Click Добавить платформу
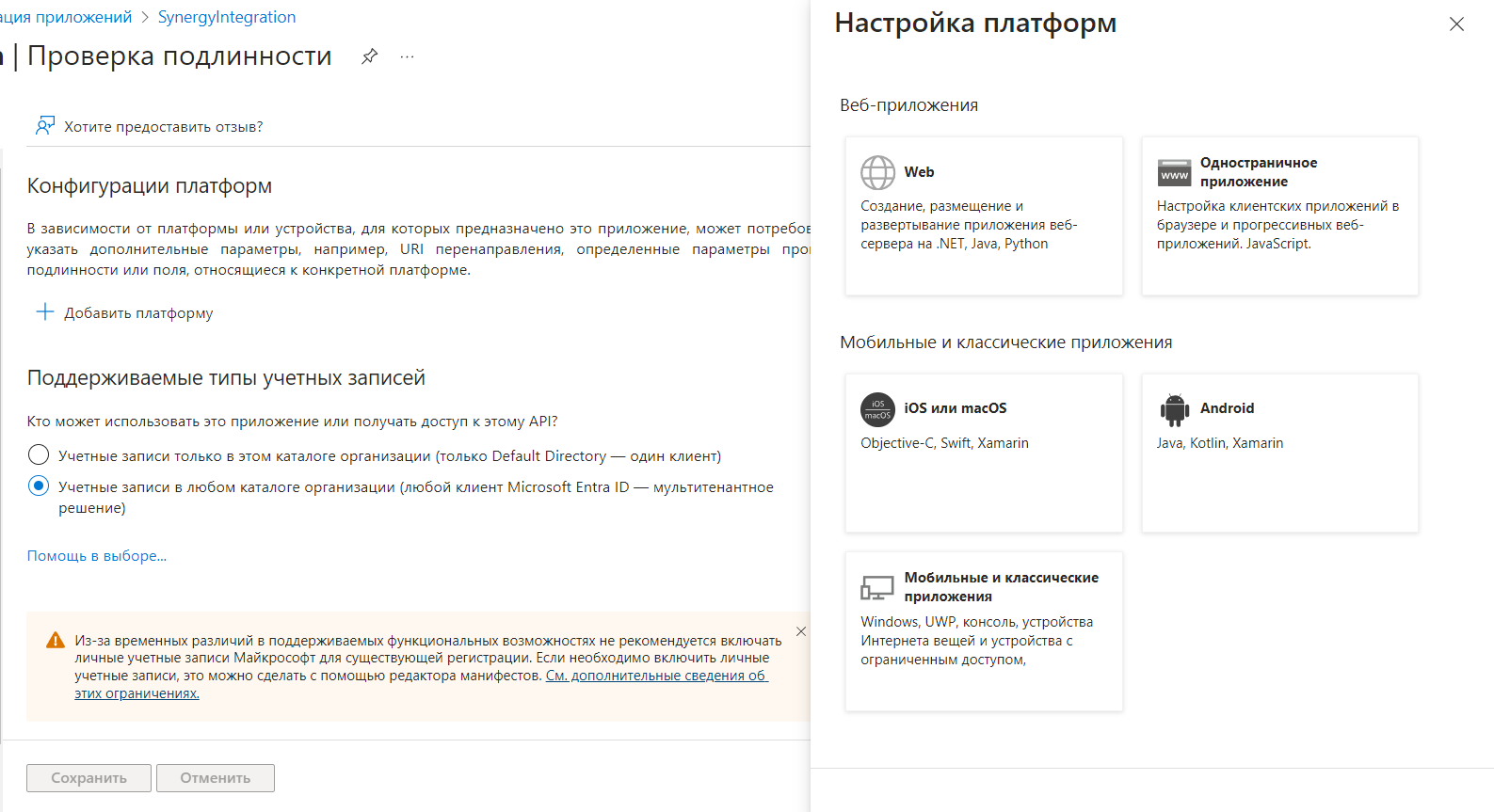The image size is (1494, 812). click(x=138, y=312)
